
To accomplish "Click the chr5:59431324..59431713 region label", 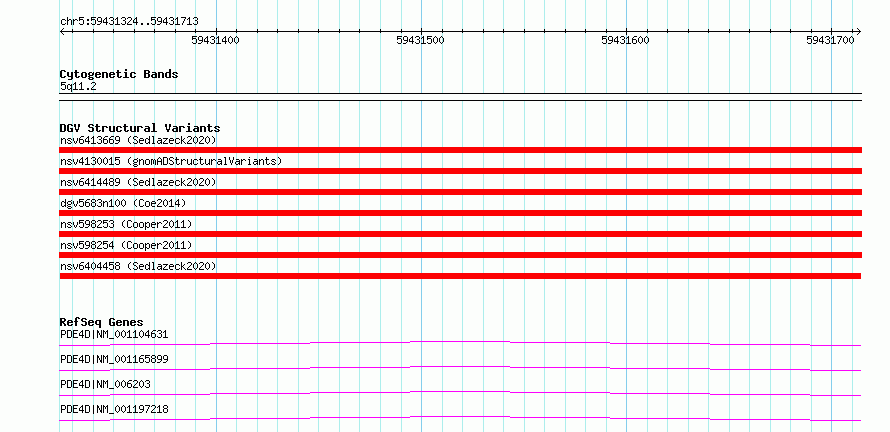I will [129, 22].
